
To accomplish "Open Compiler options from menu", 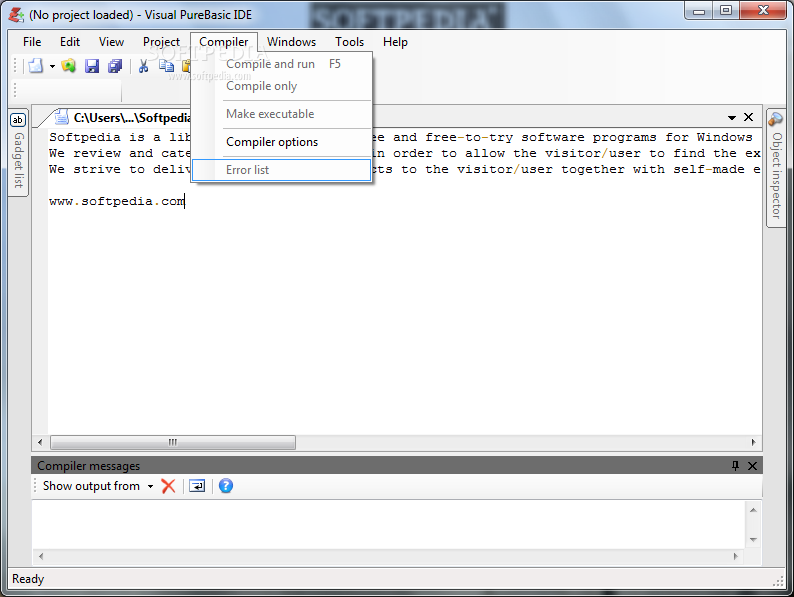I will tap(282, 142).
